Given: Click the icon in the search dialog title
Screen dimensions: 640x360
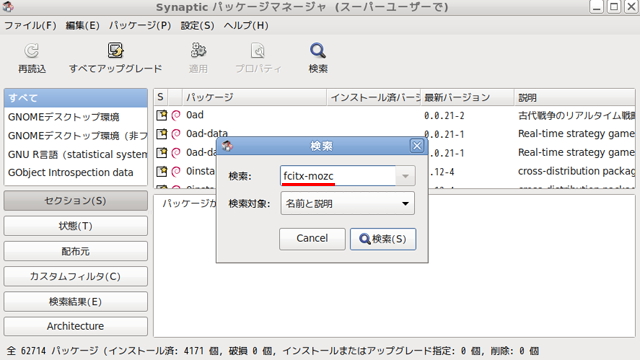Looking at the screenshot, I should click(227, 146).
